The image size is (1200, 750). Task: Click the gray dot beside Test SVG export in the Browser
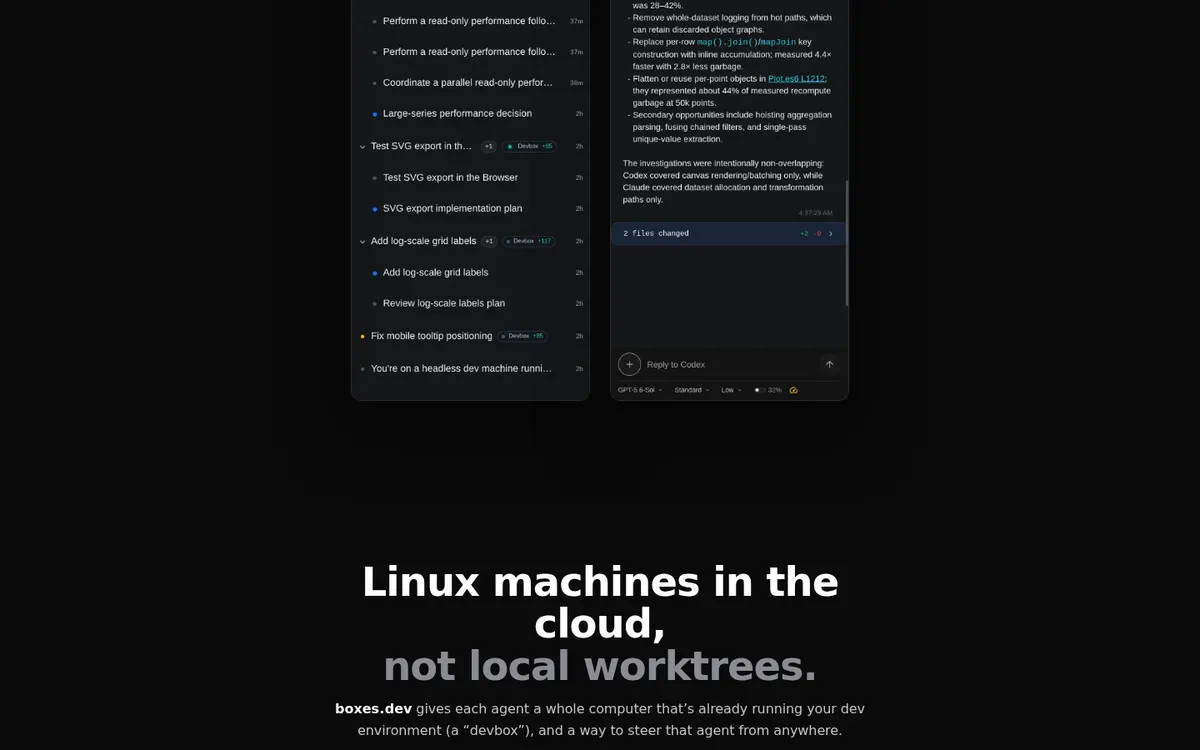point(375,178)
